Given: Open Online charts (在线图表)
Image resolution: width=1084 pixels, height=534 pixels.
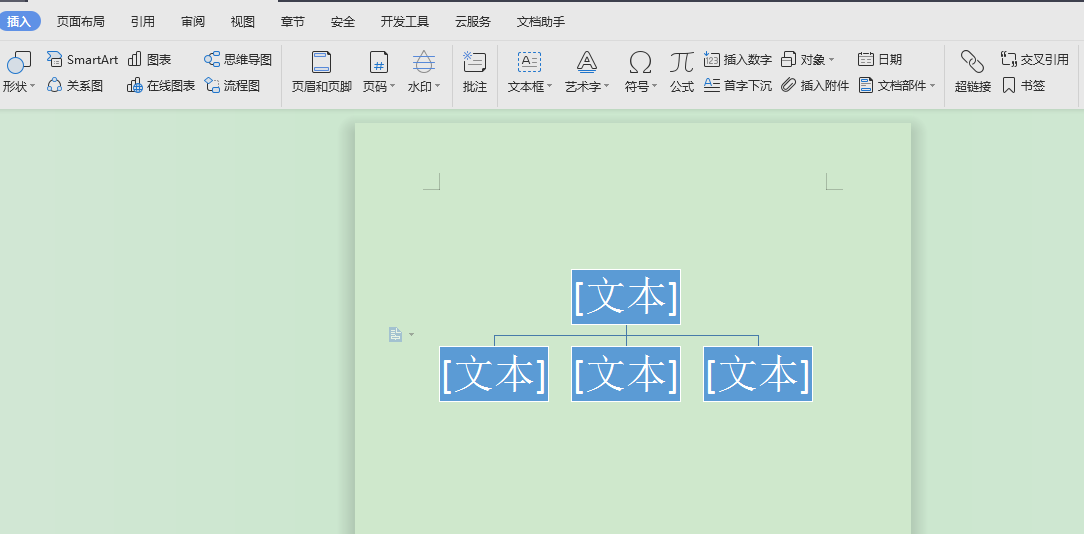Looking at the screenshot, I should pos(161,86).
